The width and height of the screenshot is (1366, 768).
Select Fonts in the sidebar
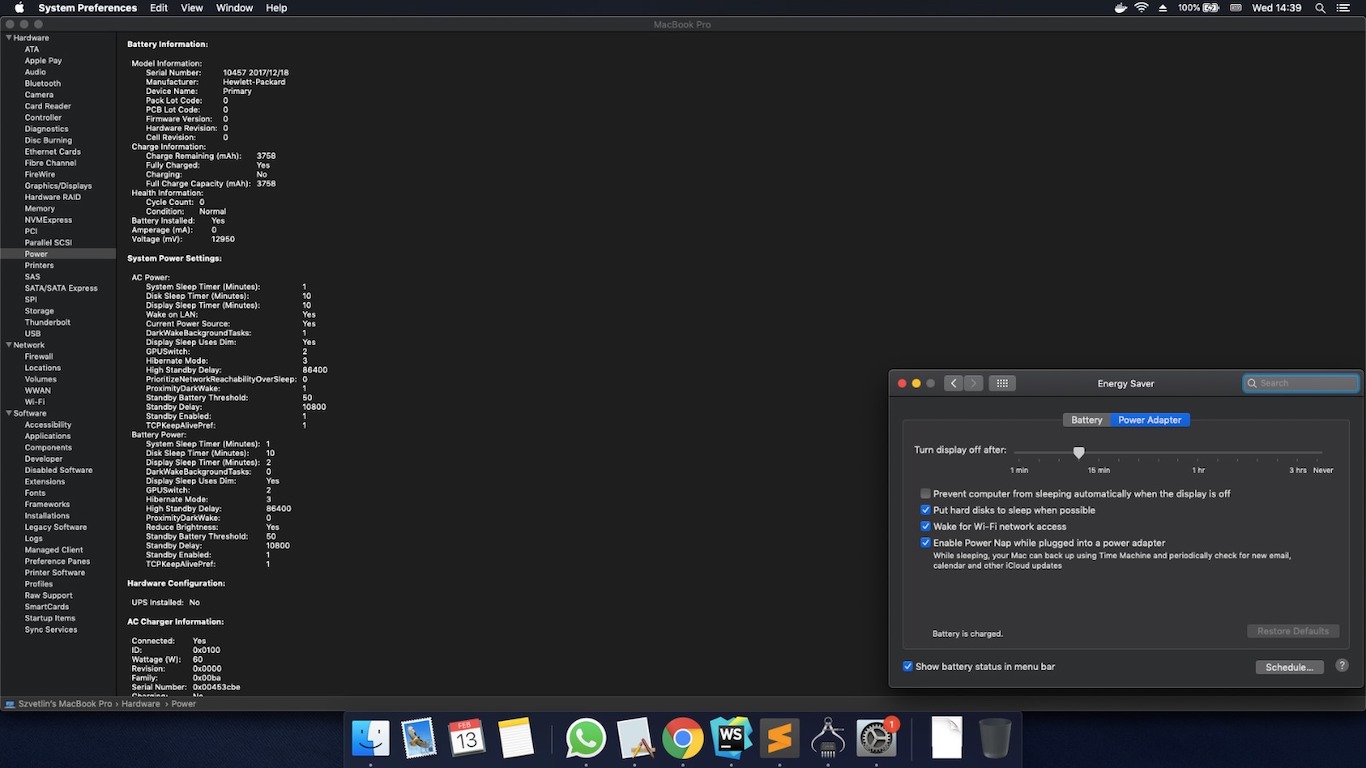pyautogui.click(x=35, y=493)
